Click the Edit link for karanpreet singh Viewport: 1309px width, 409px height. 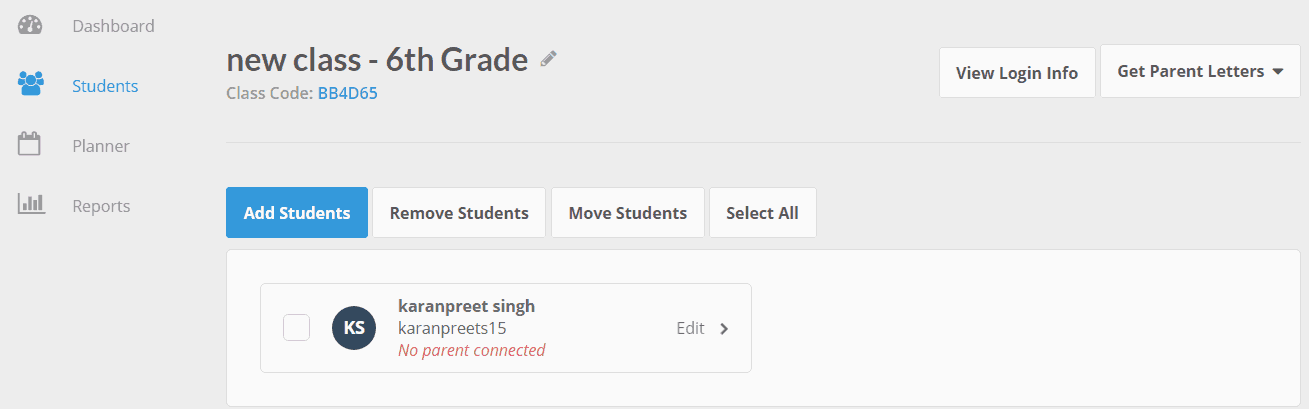(x=690, y=328)
